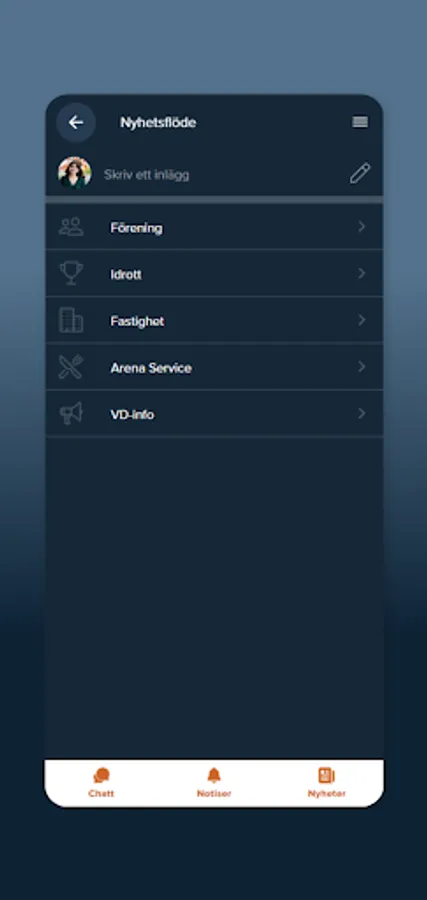This screenshot has width=427, height=900.
Task: Click the VD-info megaphone icon
Action: point(71,413)
